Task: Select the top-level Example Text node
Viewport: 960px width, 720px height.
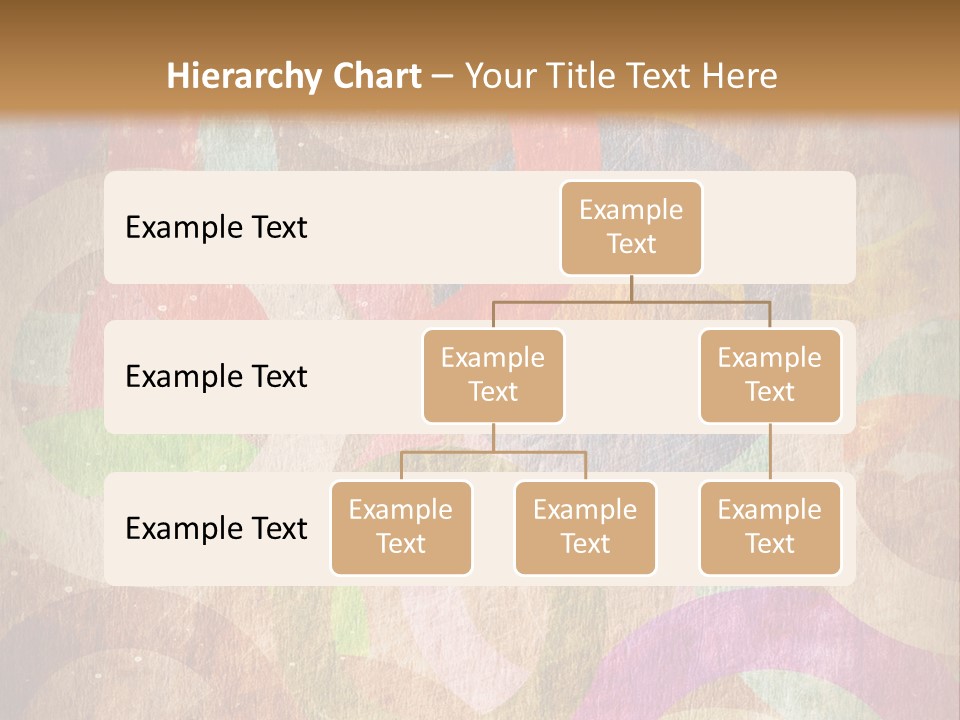Action: pyautogui.click(x=631, y=227)
